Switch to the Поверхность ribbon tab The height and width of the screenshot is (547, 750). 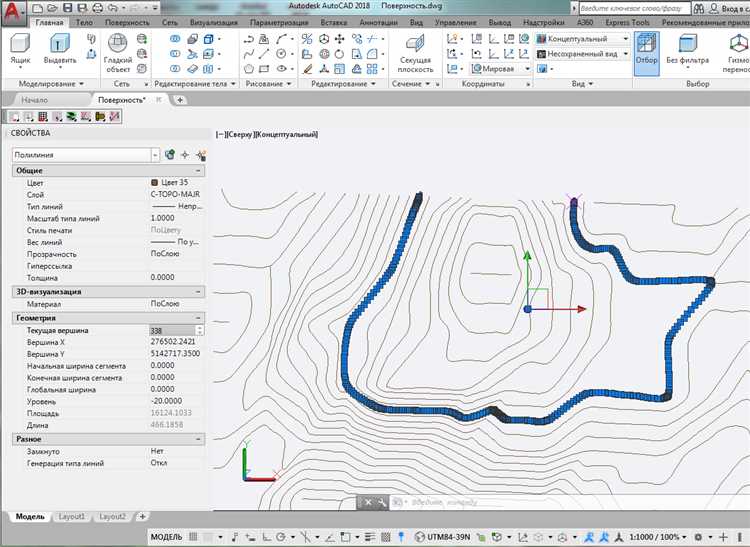127,22
